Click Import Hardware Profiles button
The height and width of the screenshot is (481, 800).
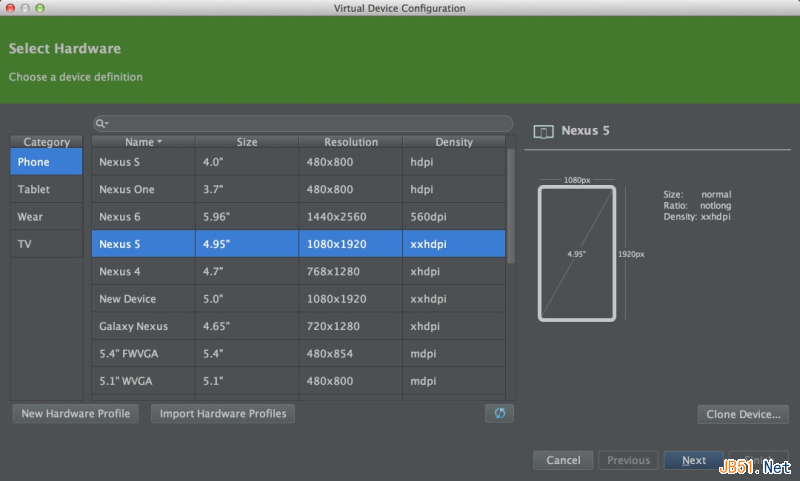point(223,413)
